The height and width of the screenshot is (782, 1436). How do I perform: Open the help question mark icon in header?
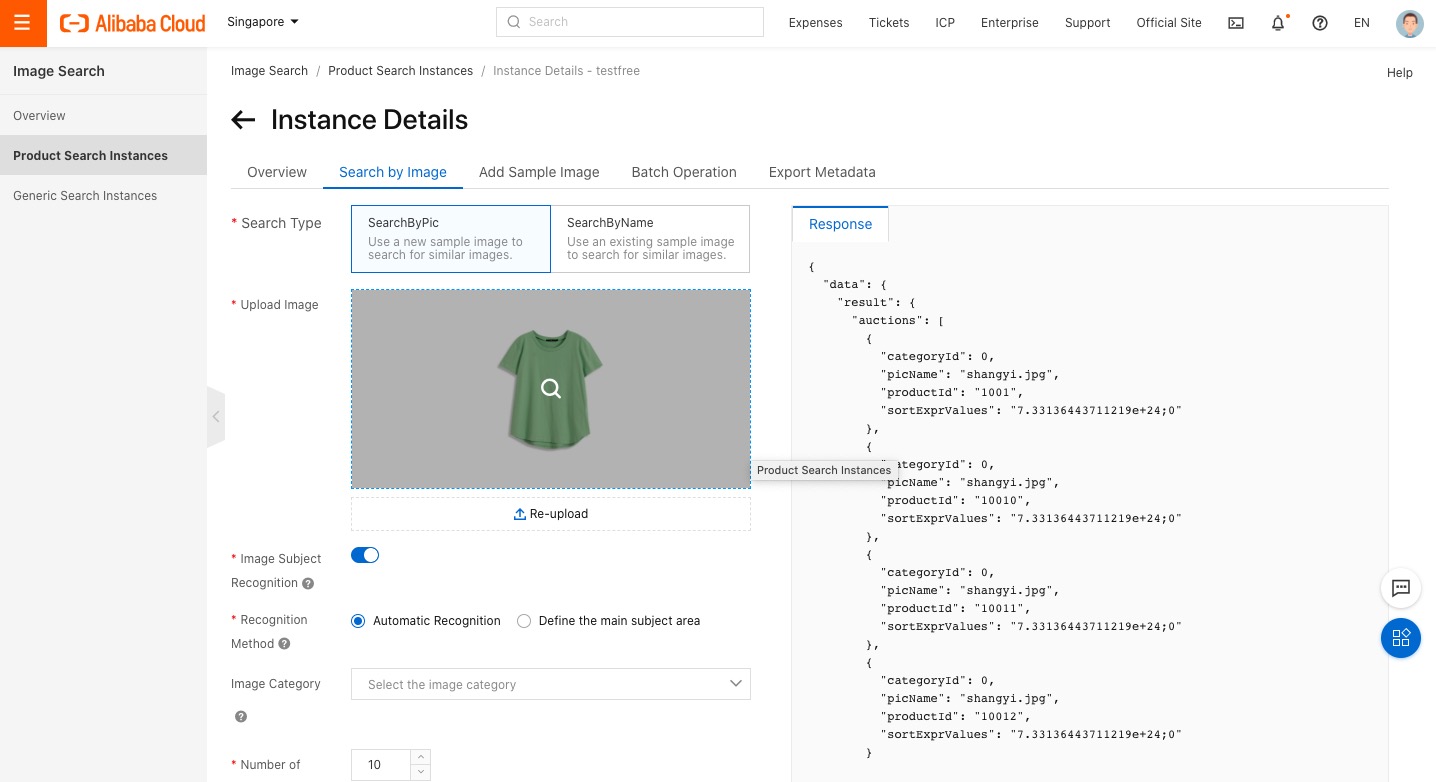pyautogui.click(x=1320, y=23)
